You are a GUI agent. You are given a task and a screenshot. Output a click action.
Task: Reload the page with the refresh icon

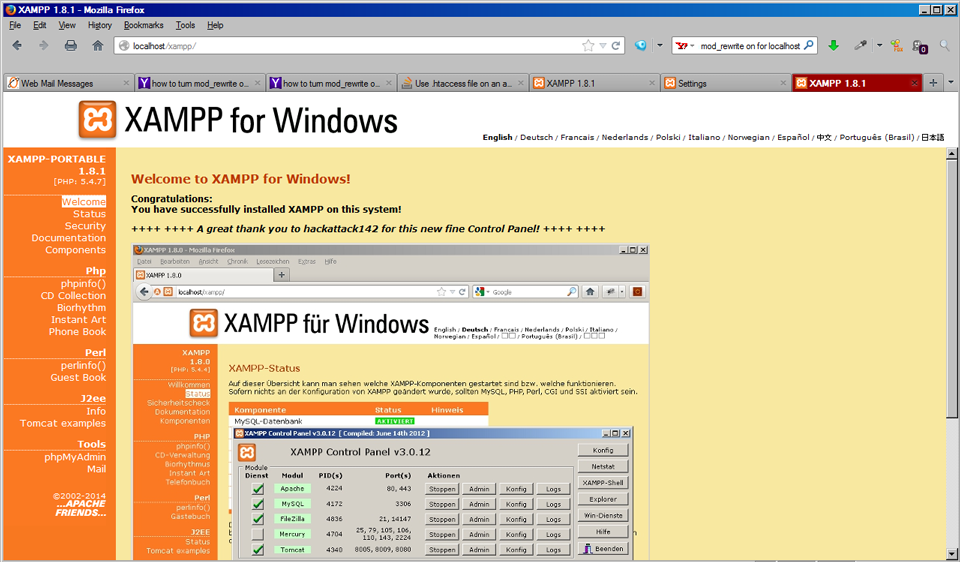(x=616, y=45)
